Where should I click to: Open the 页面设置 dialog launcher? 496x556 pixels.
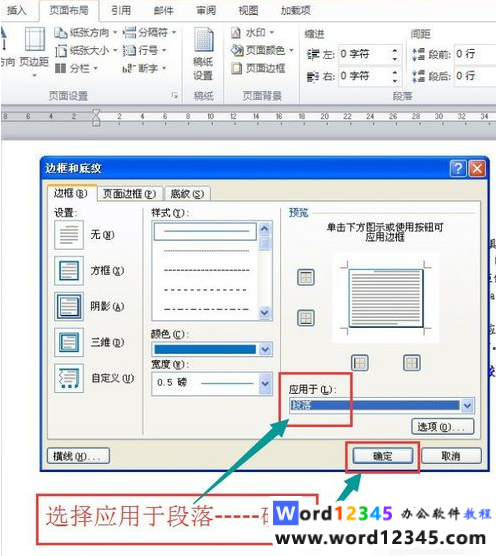174,95
